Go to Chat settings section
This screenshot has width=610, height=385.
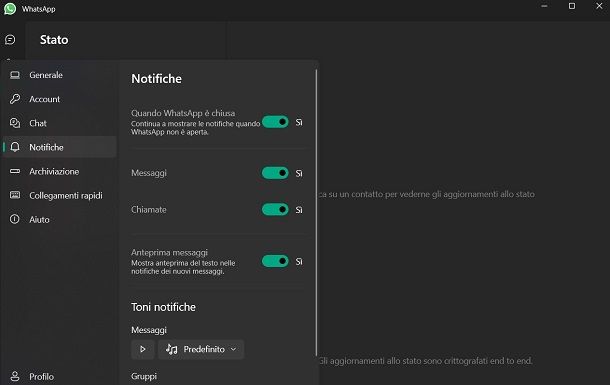(60, 123)
